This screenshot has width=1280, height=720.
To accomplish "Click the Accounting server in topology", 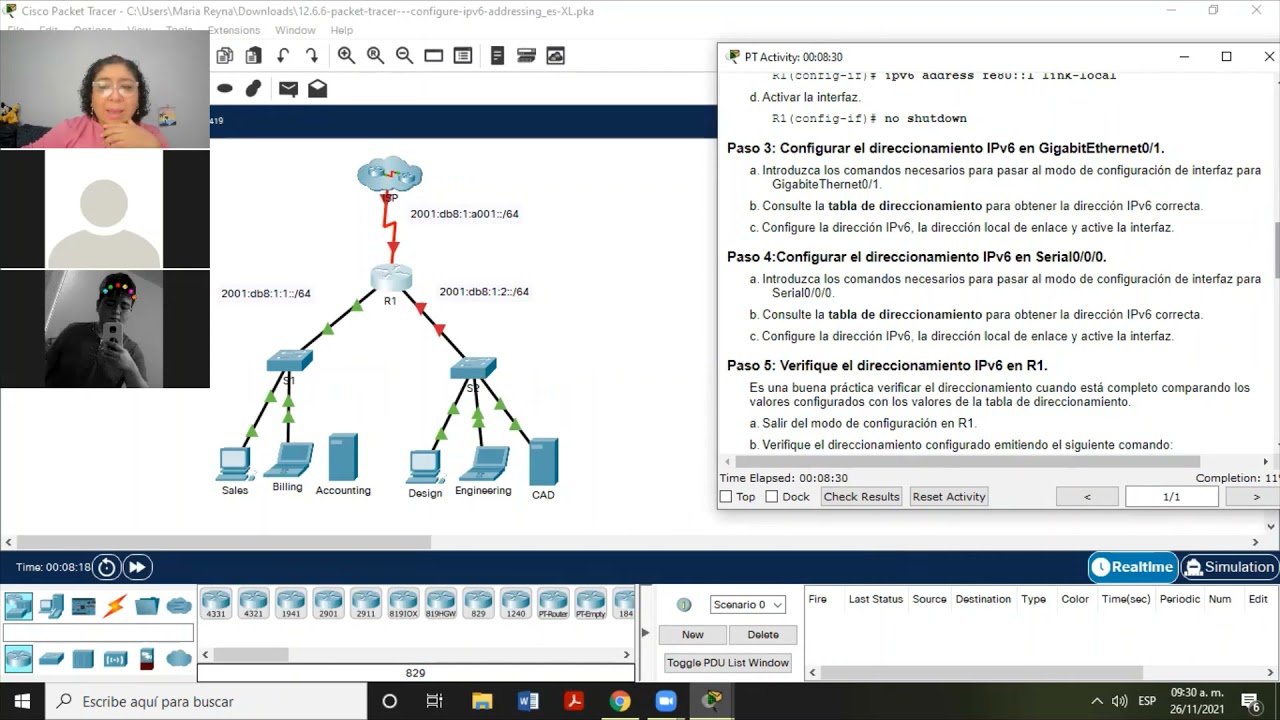I will pyautogui.click(x=343, y=457).
